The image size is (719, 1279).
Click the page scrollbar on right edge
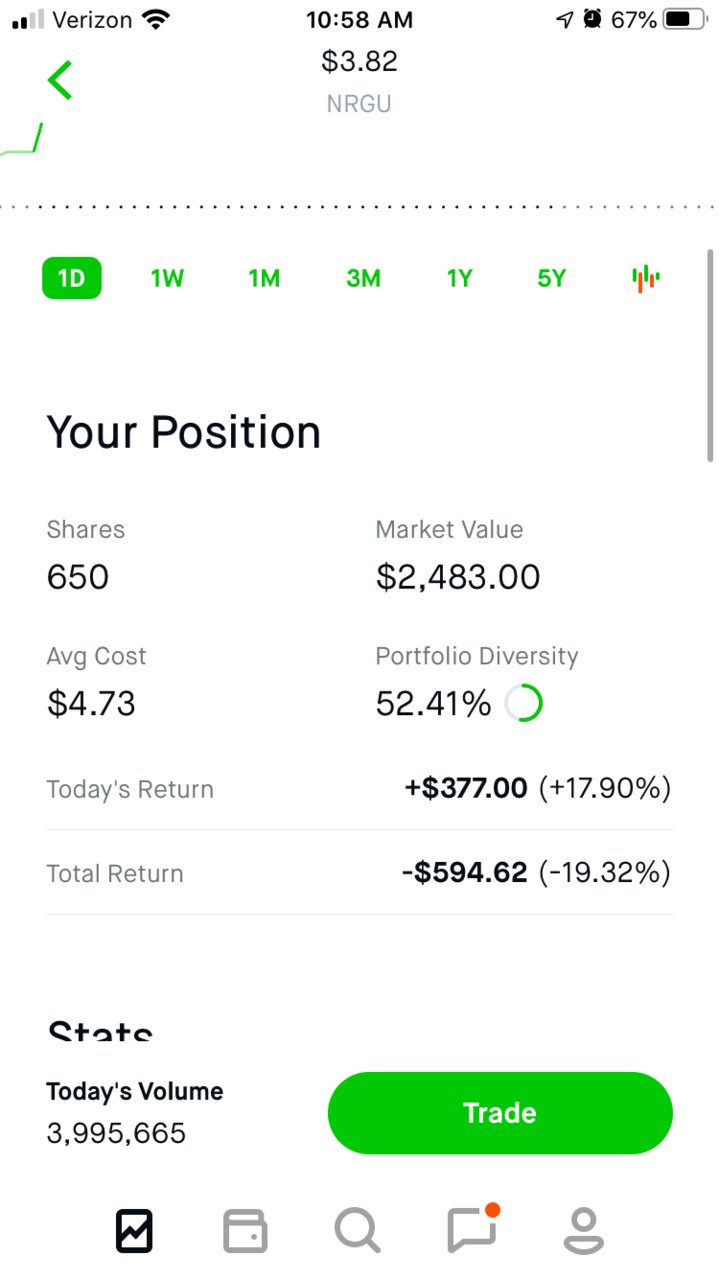pyautogui.click(x=710, y=355)
